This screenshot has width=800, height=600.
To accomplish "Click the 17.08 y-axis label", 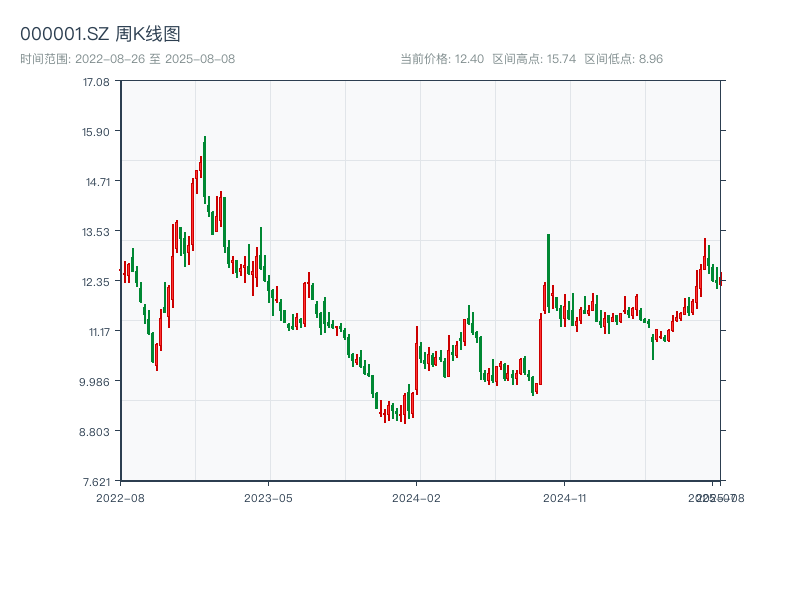I will [x=96, y=82].
